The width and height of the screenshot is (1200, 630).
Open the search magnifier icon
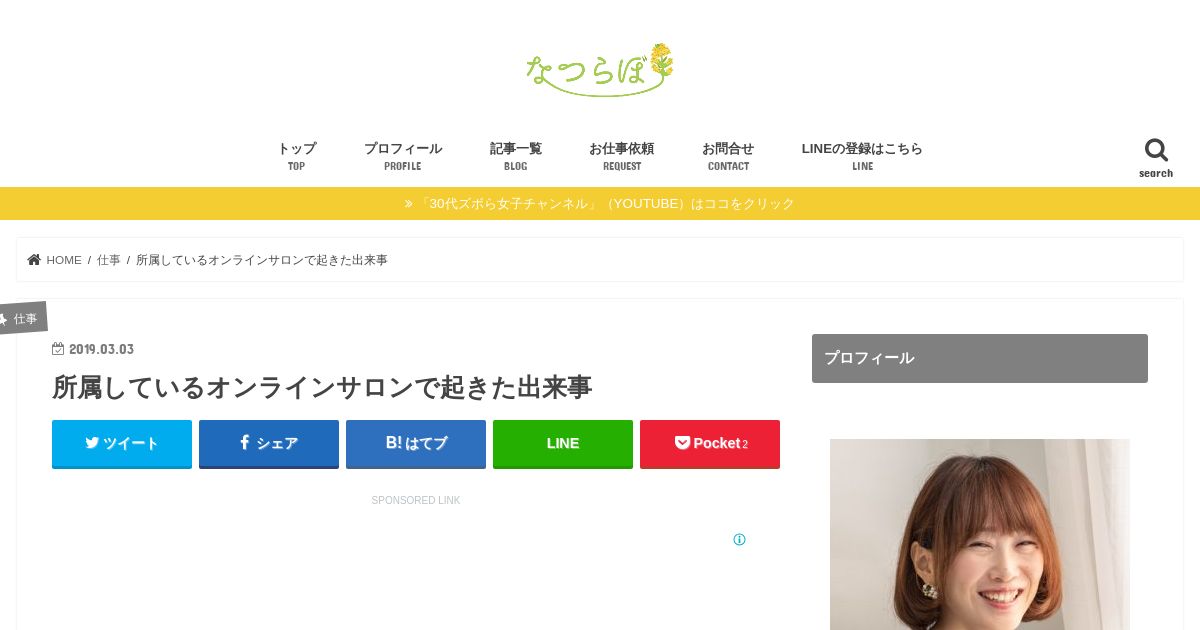(x=1156, y=150)
